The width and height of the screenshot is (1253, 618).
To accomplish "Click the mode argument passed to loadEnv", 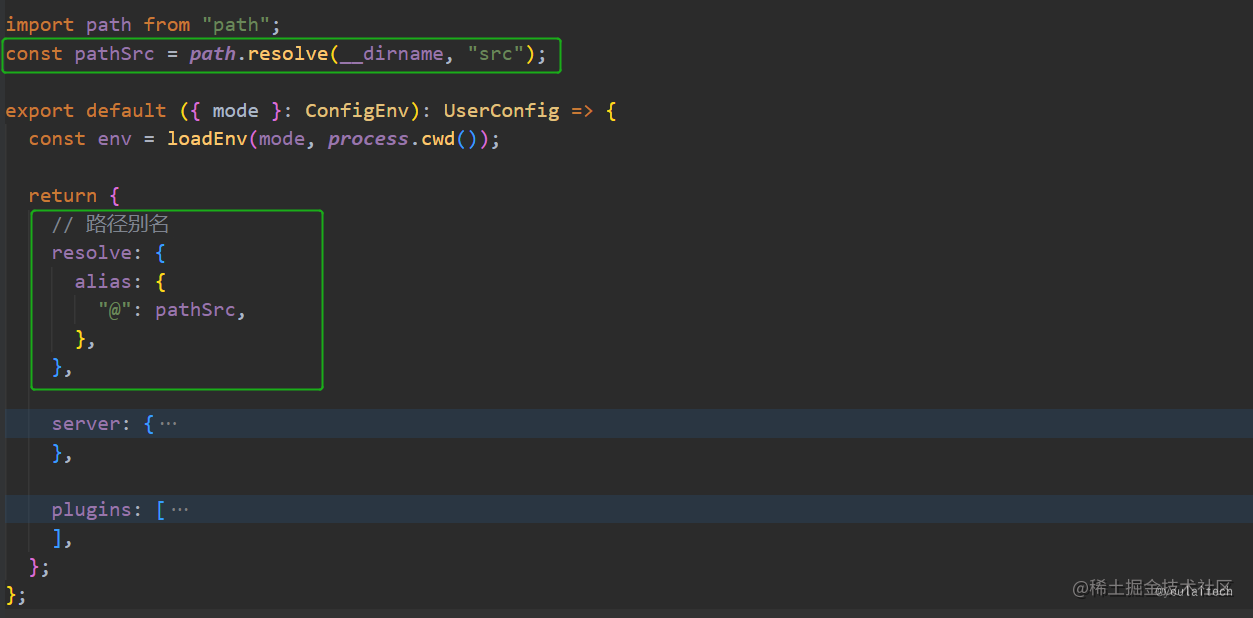I will (x=281, y=139).
